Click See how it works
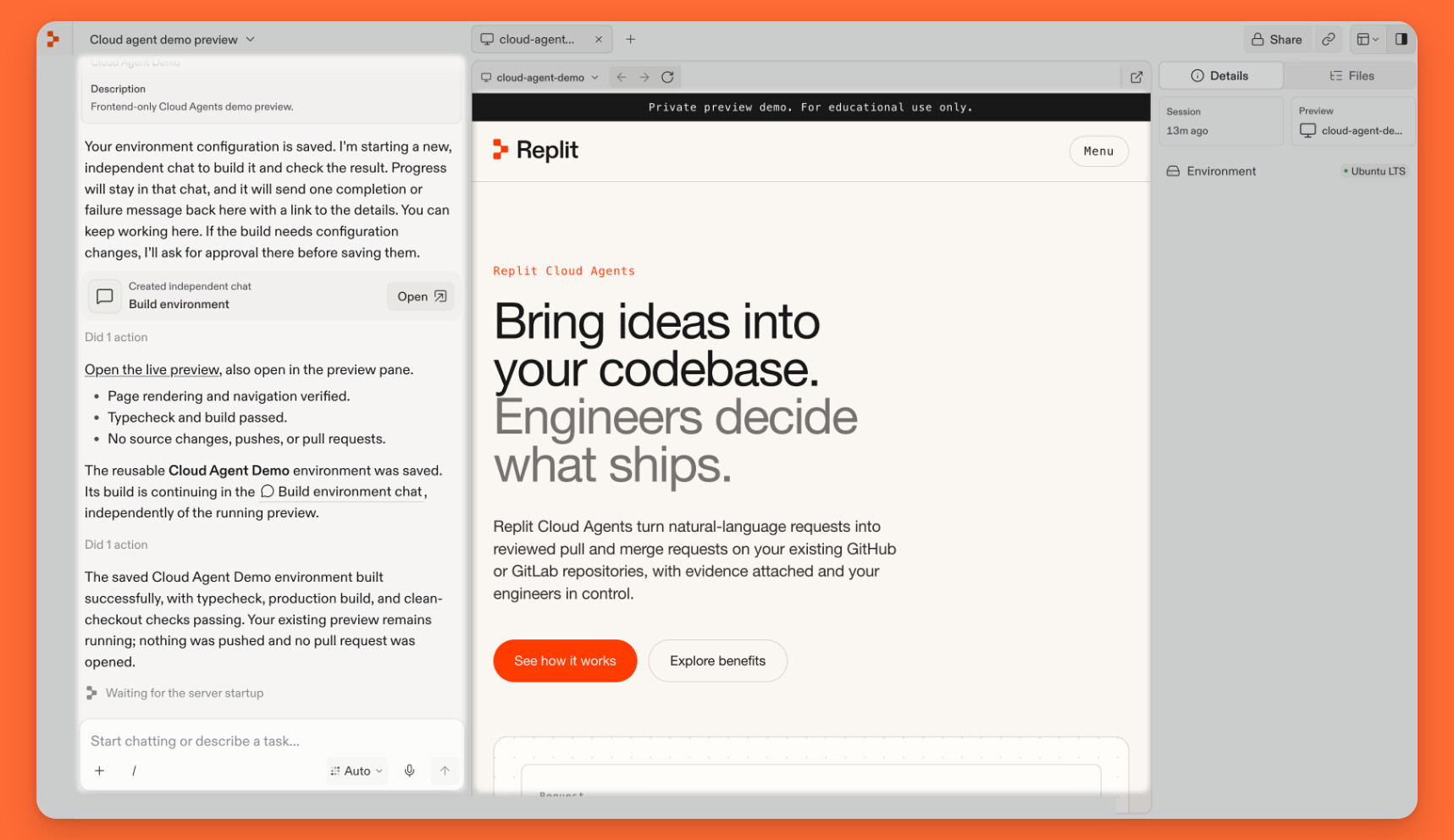Viewport: 1454px width, 840px height. tap(565, 660)
